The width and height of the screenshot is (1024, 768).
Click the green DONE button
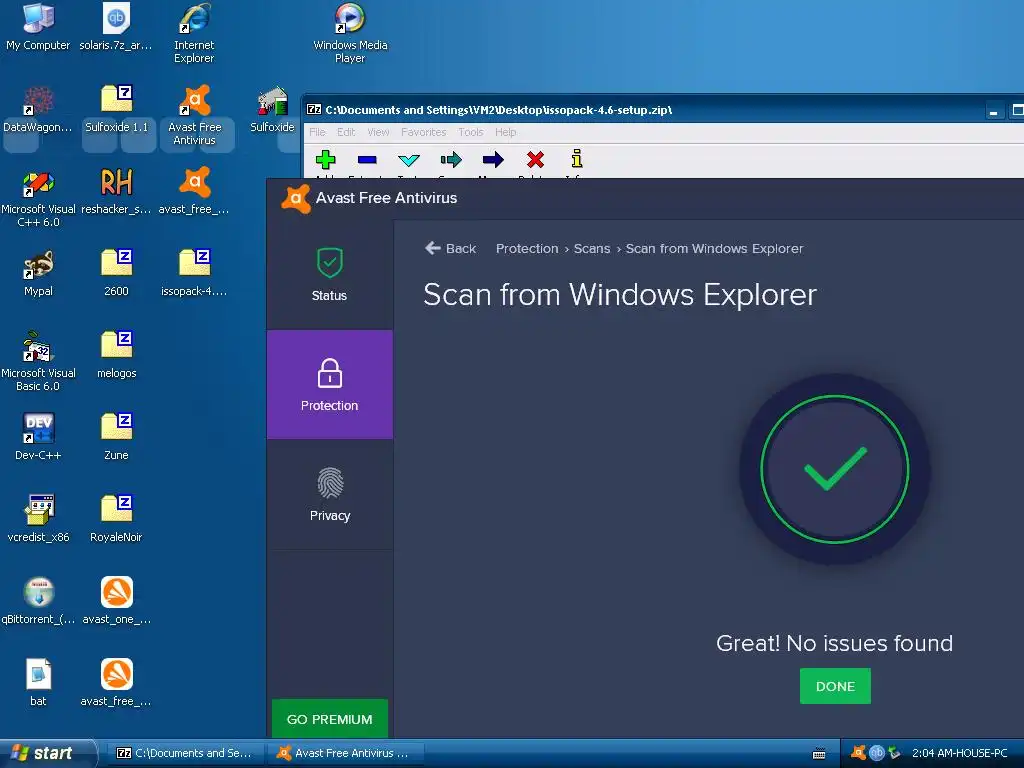point(835,686)
